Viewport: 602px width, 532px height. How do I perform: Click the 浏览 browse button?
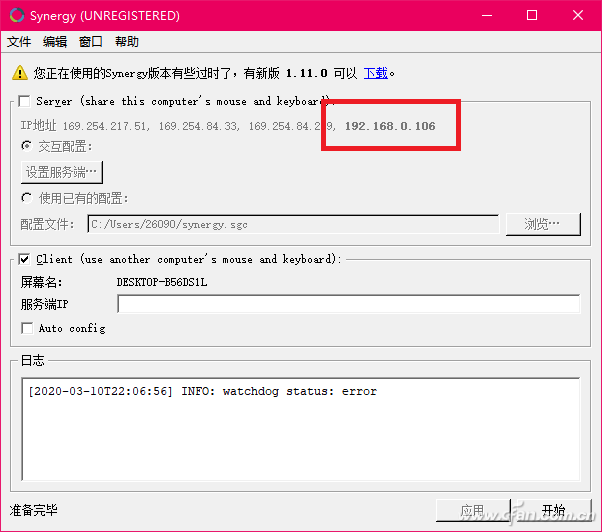point(543,224)
